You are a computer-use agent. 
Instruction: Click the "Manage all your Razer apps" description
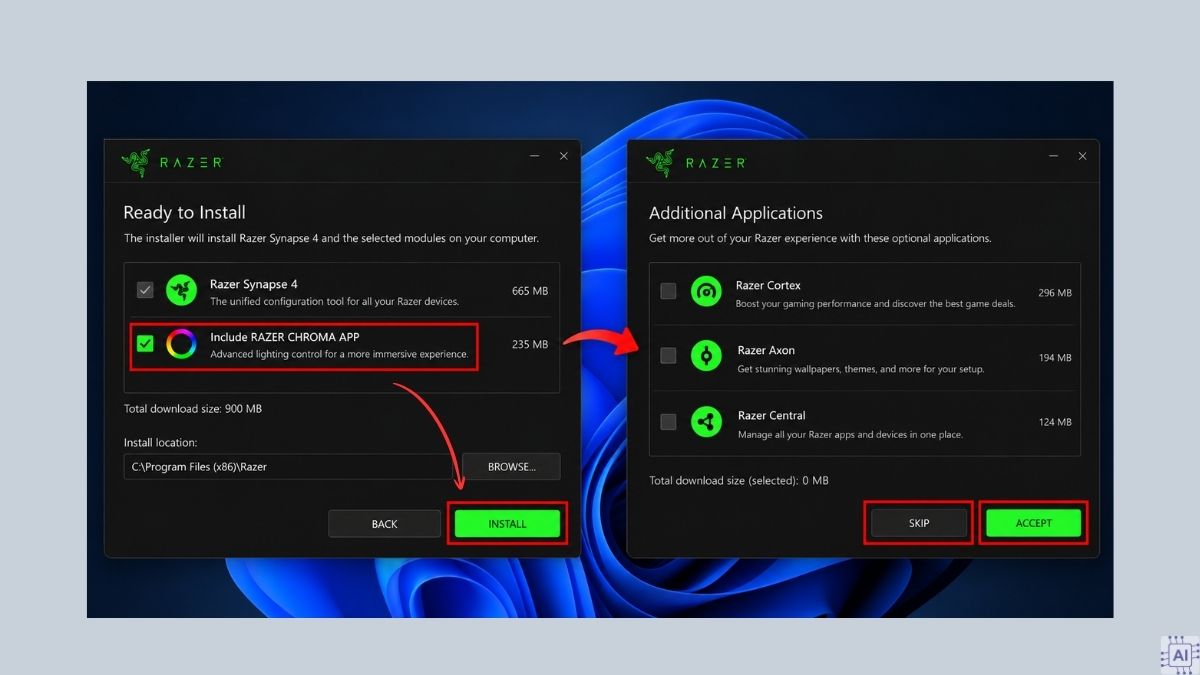tap(850, 434)
